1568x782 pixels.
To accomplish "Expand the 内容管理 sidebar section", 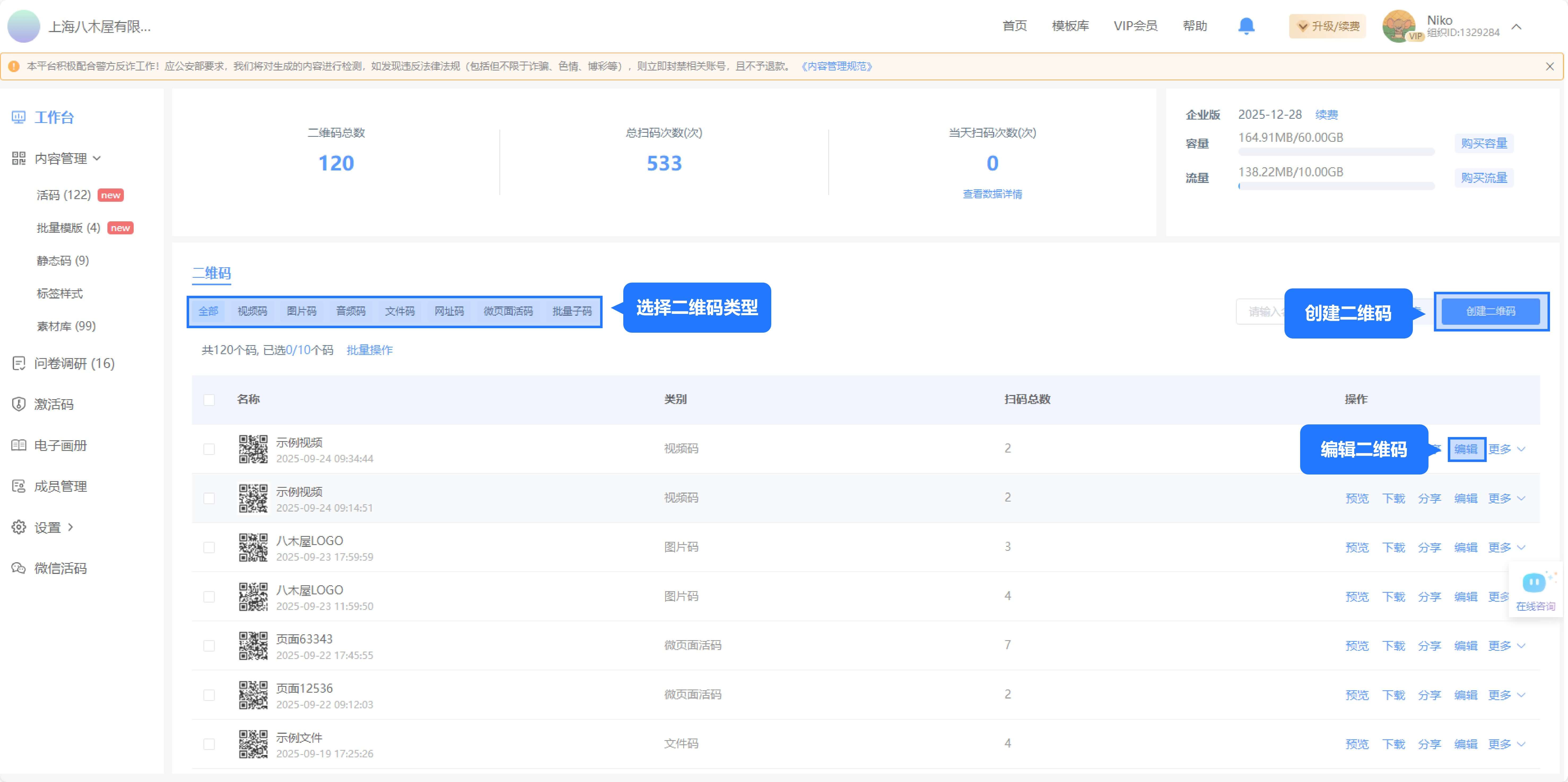I will pos(61,158).
